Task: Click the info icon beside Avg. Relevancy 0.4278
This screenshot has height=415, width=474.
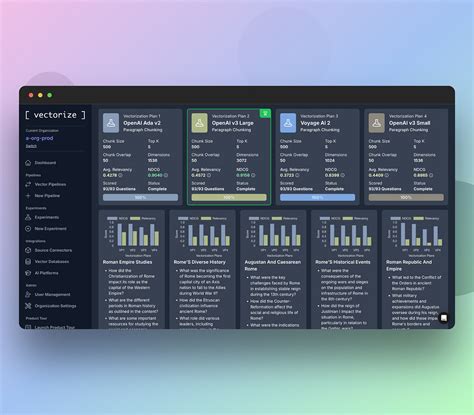Action: click(120, 175)
